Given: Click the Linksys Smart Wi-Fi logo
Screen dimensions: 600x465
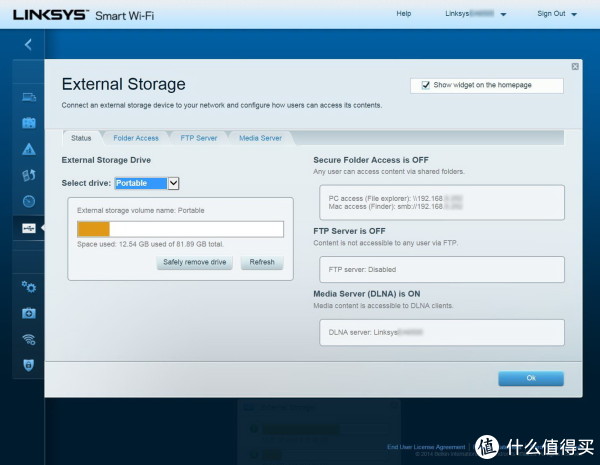Looking at the screenshot, I should 83,15.
